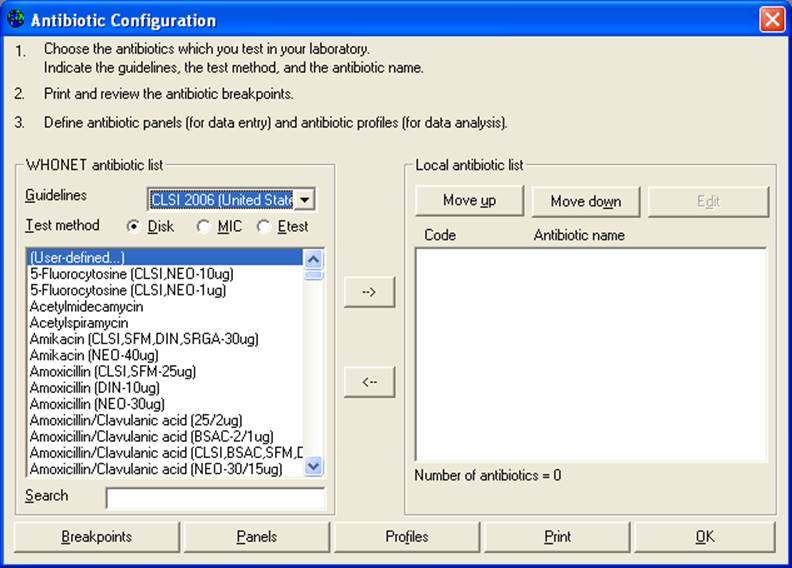The width and height of the screenshot is (792, 568).
Task: Click the add arrow button (-->)
Action: click(369, 292)
